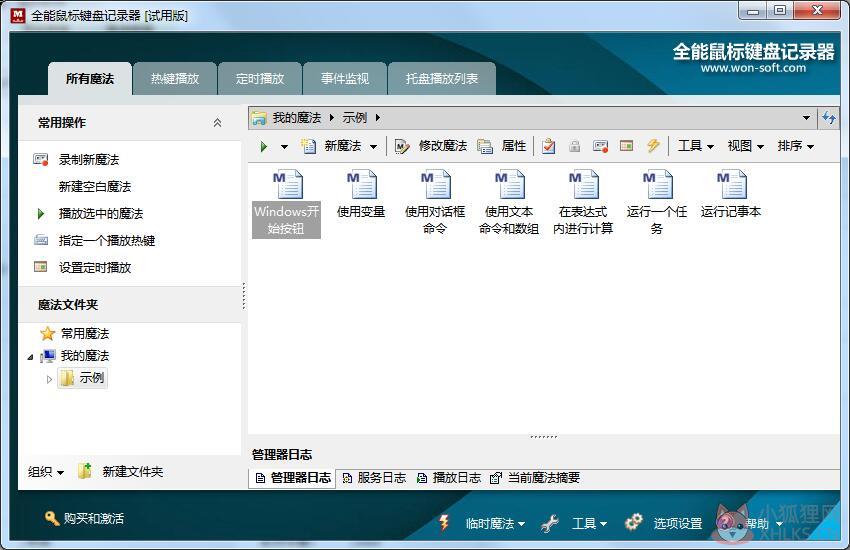Select the 托盘播放列表 tab
Viewport: 850px width, 550px height.
[442, 79]
